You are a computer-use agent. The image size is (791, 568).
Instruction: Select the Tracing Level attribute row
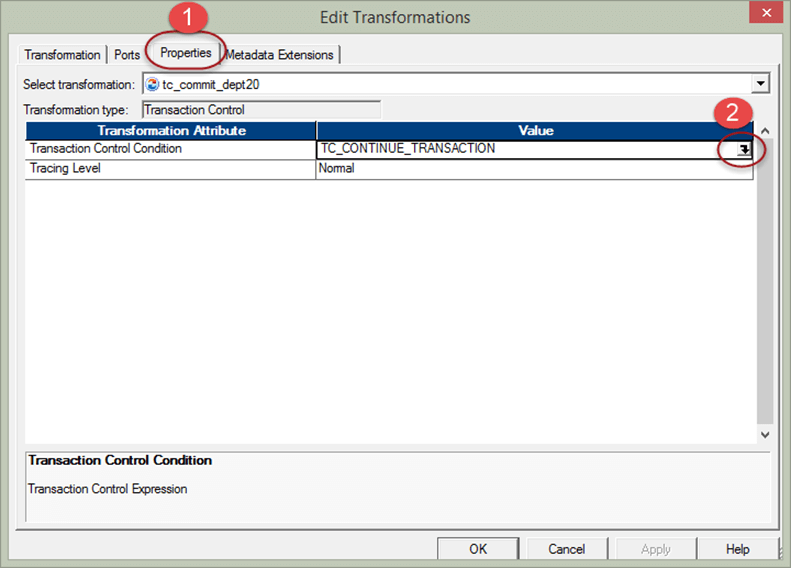pyautogui.click(x=170, y=169)
